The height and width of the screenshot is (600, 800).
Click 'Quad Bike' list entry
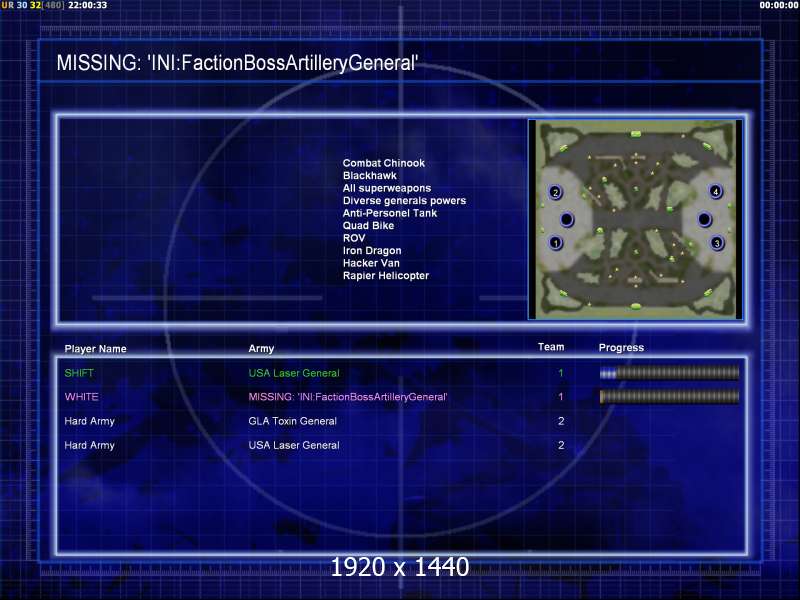[x=368, y=226]
